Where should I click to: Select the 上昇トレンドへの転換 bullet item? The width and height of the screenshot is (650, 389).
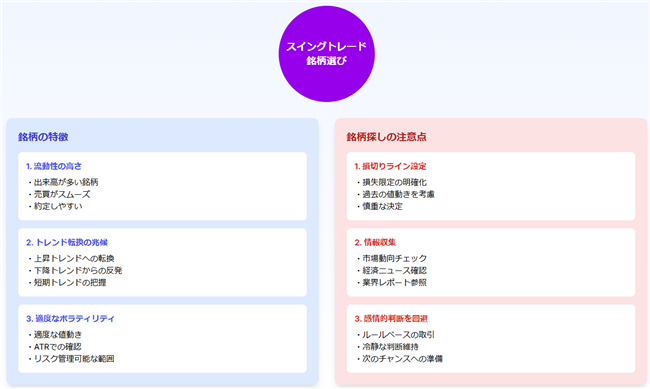click(x=71, y=258)
